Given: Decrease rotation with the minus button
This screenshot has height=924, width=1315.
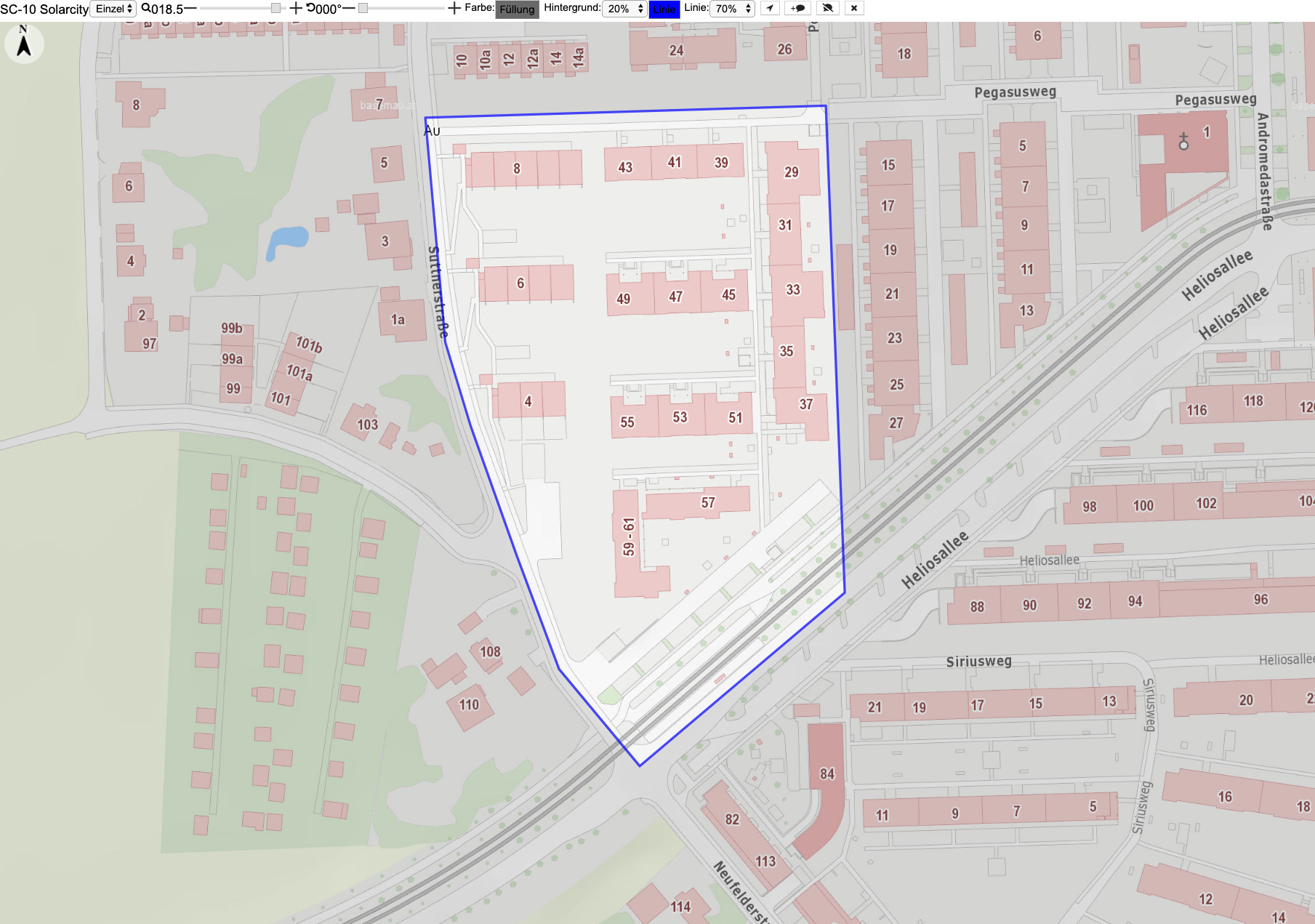Looking at the screenshot, I should [x=349, y=9].
